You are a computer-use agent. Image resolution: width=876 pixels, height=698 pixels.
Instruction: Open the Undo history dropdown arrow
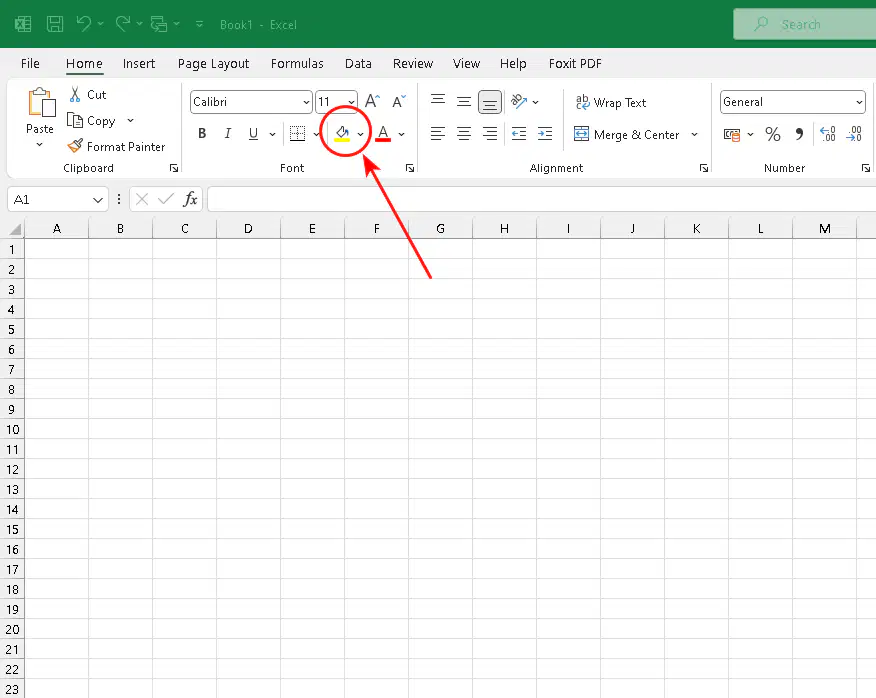click(x=101, y=23)
